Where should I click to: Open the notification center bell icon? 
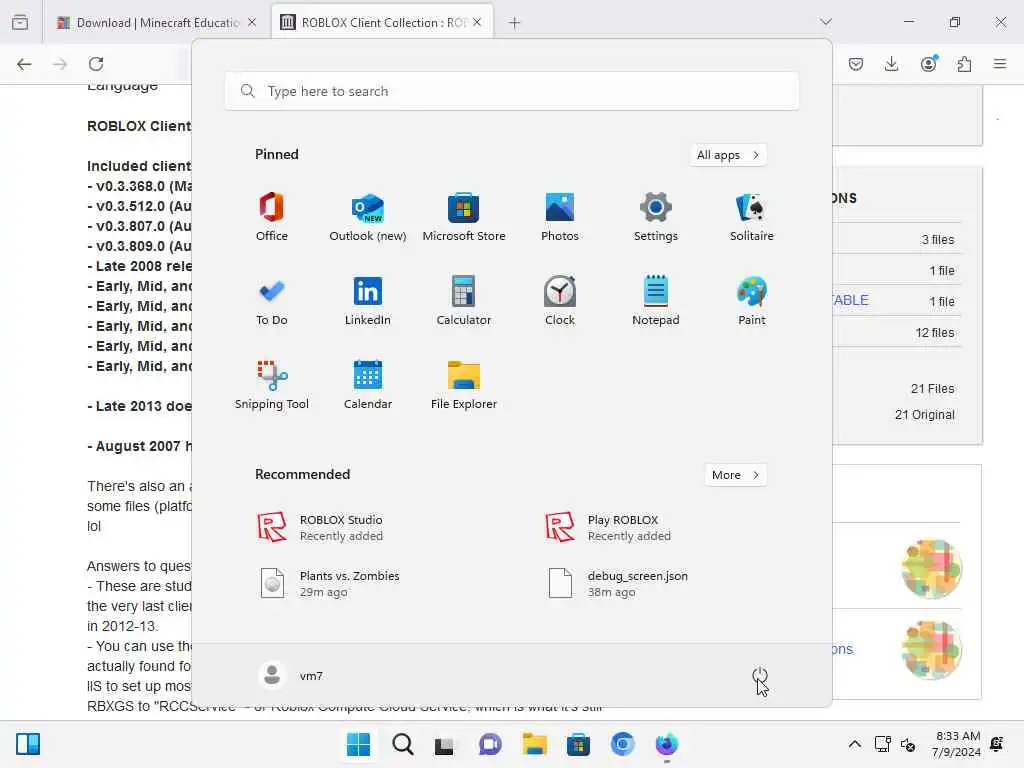[997, 744]
